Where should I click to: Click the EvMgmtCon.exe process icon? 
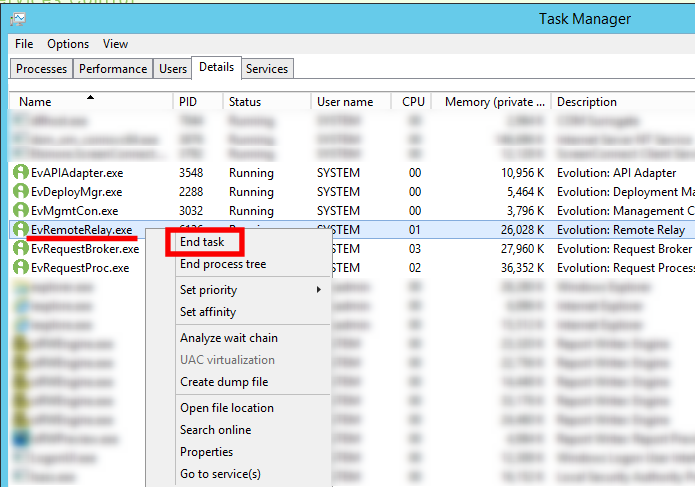pyautogui.click(x=20, y=210)
